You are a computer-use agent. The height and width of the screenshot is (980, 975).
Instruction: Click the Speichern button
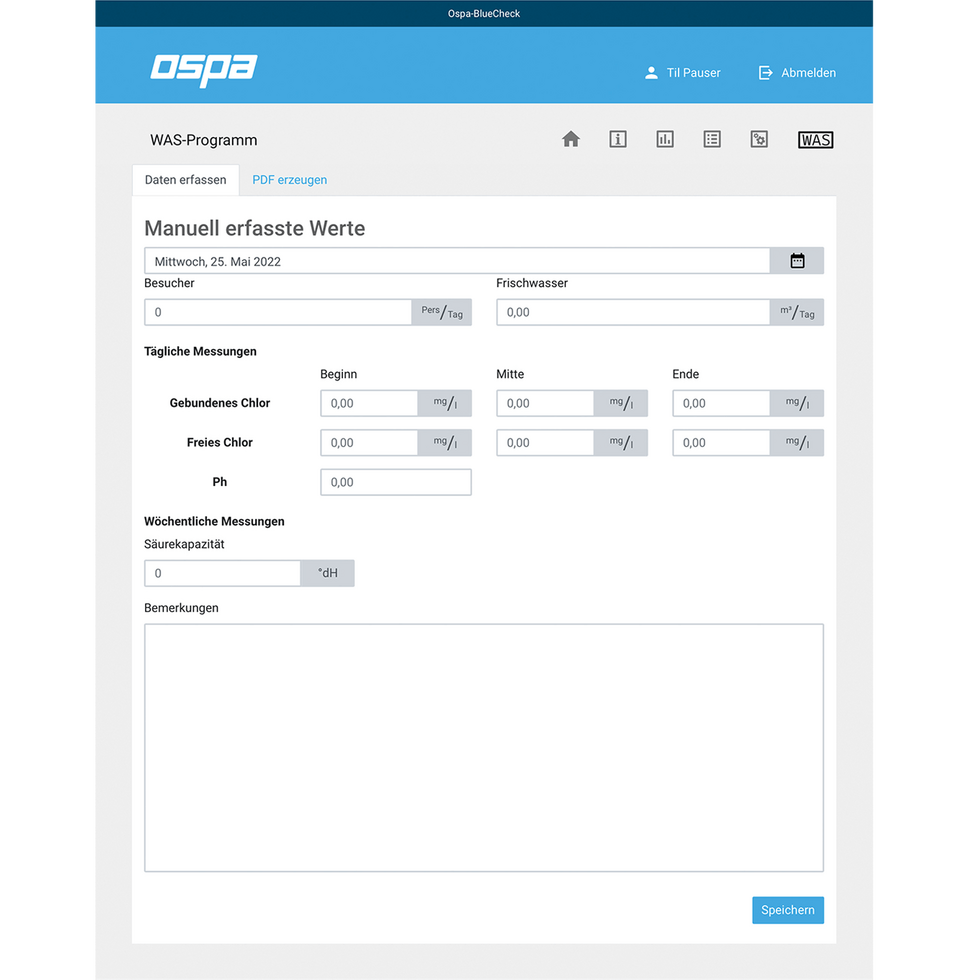click(787, 910)
